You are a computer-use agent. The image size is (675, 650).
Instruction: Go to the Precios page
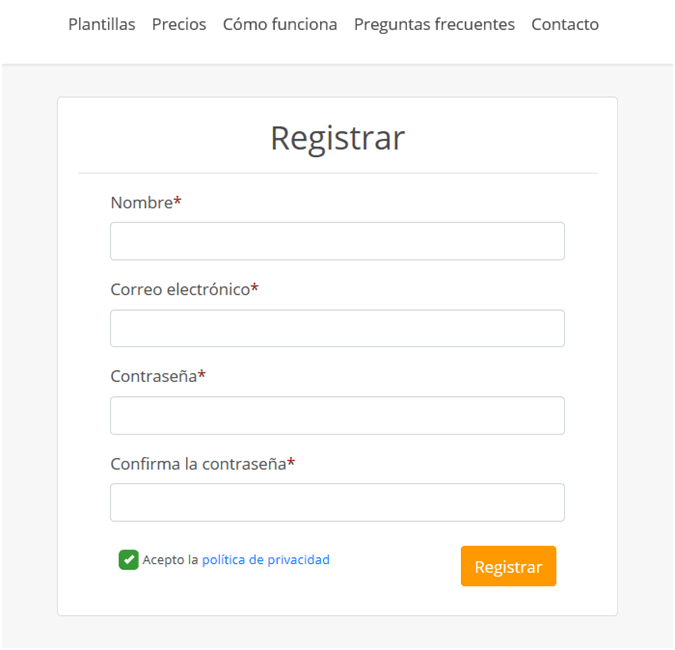(x=179, y=24)
